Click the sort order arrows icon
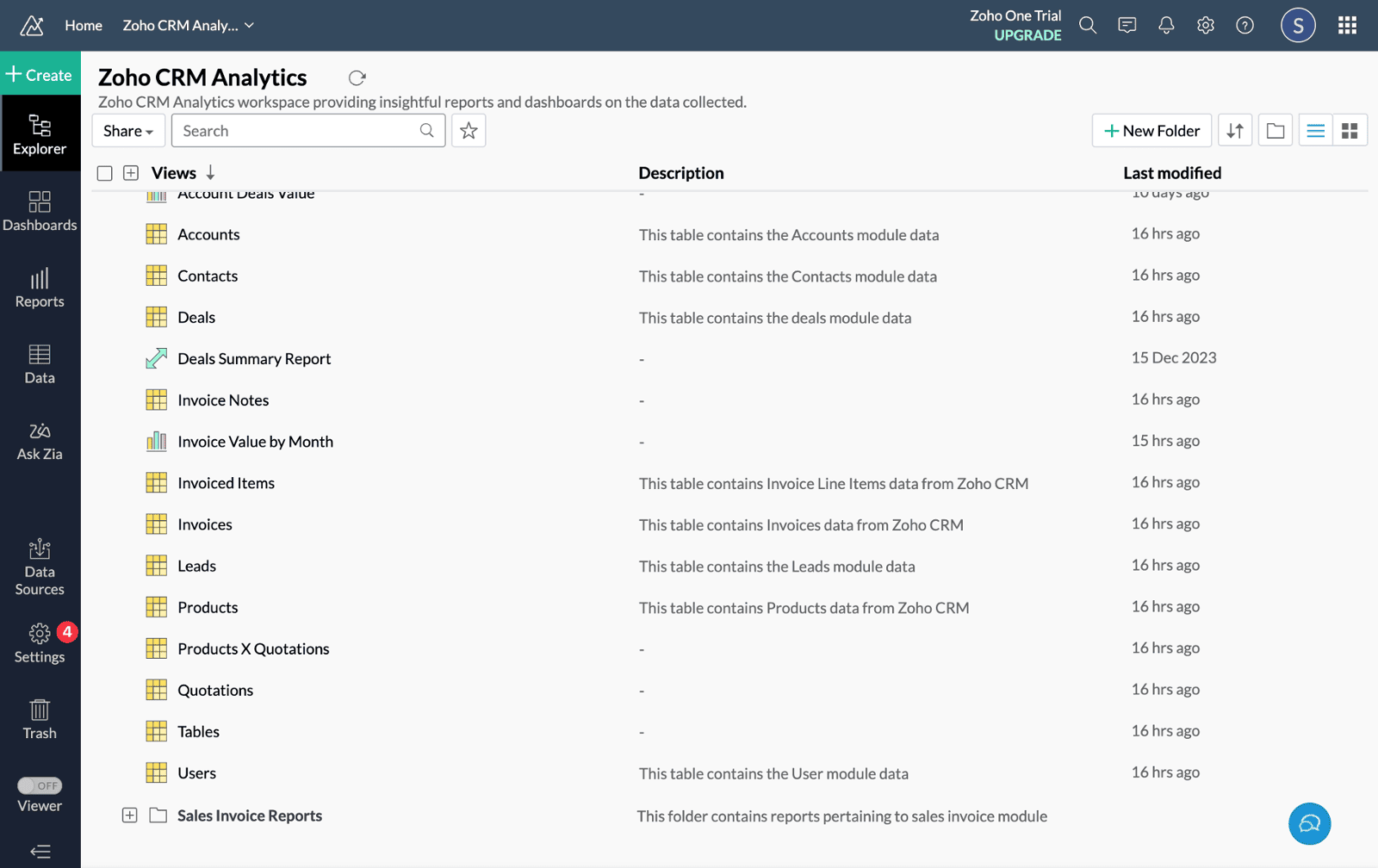1378x868 pixels. 1235,131
